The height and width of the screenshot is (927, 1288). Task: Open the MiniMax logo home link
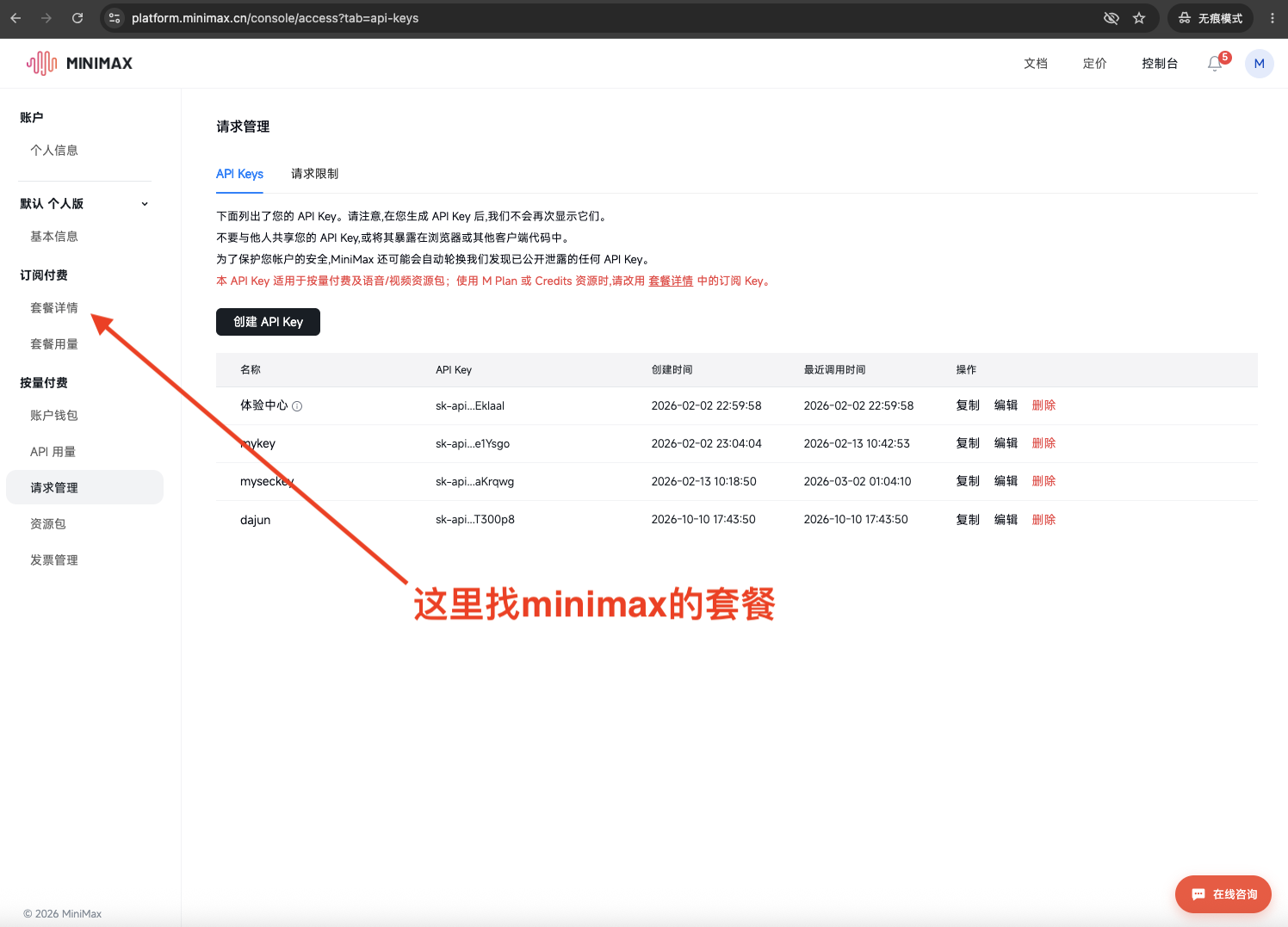[x=80, y=63]
